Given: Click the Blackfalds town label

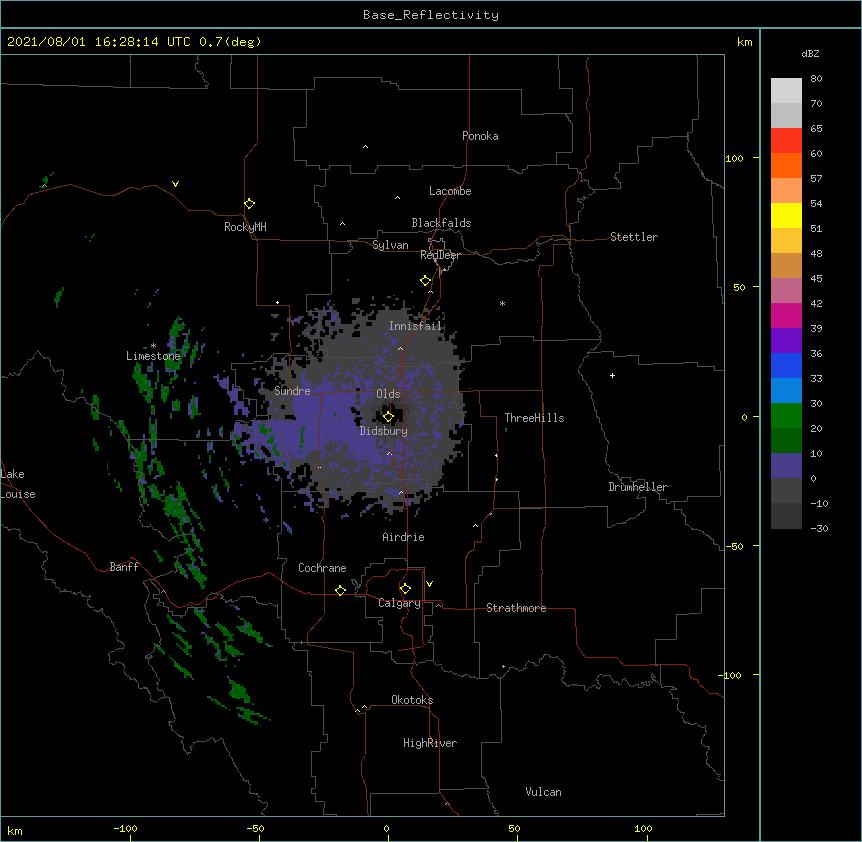Looking at the screenshot, I should (x=441, y=223).
